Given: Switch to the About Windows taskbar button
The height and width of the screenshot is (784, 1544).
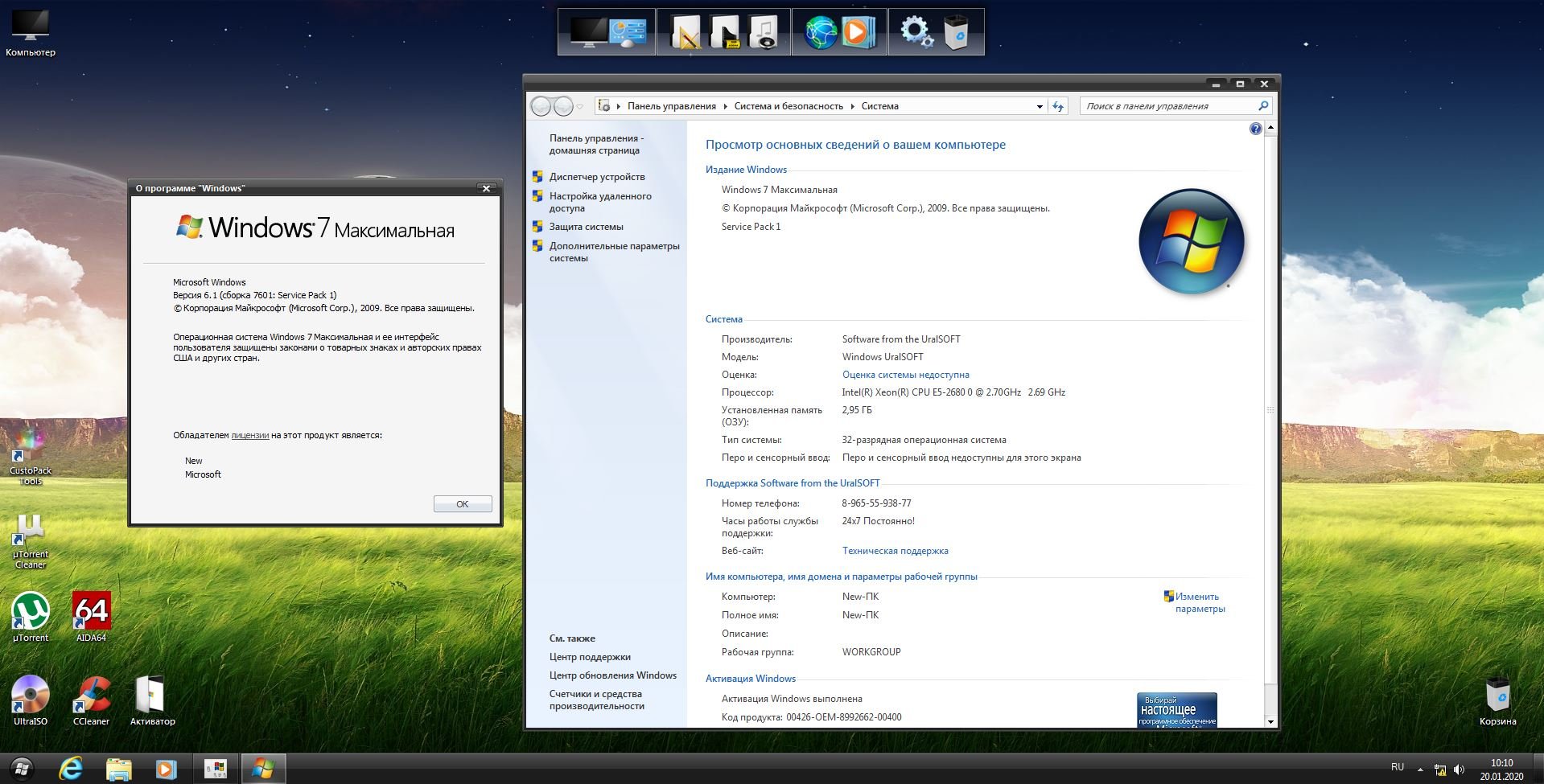Looking at the screenshot, I should pyautogui.click(x=263, y=769).
